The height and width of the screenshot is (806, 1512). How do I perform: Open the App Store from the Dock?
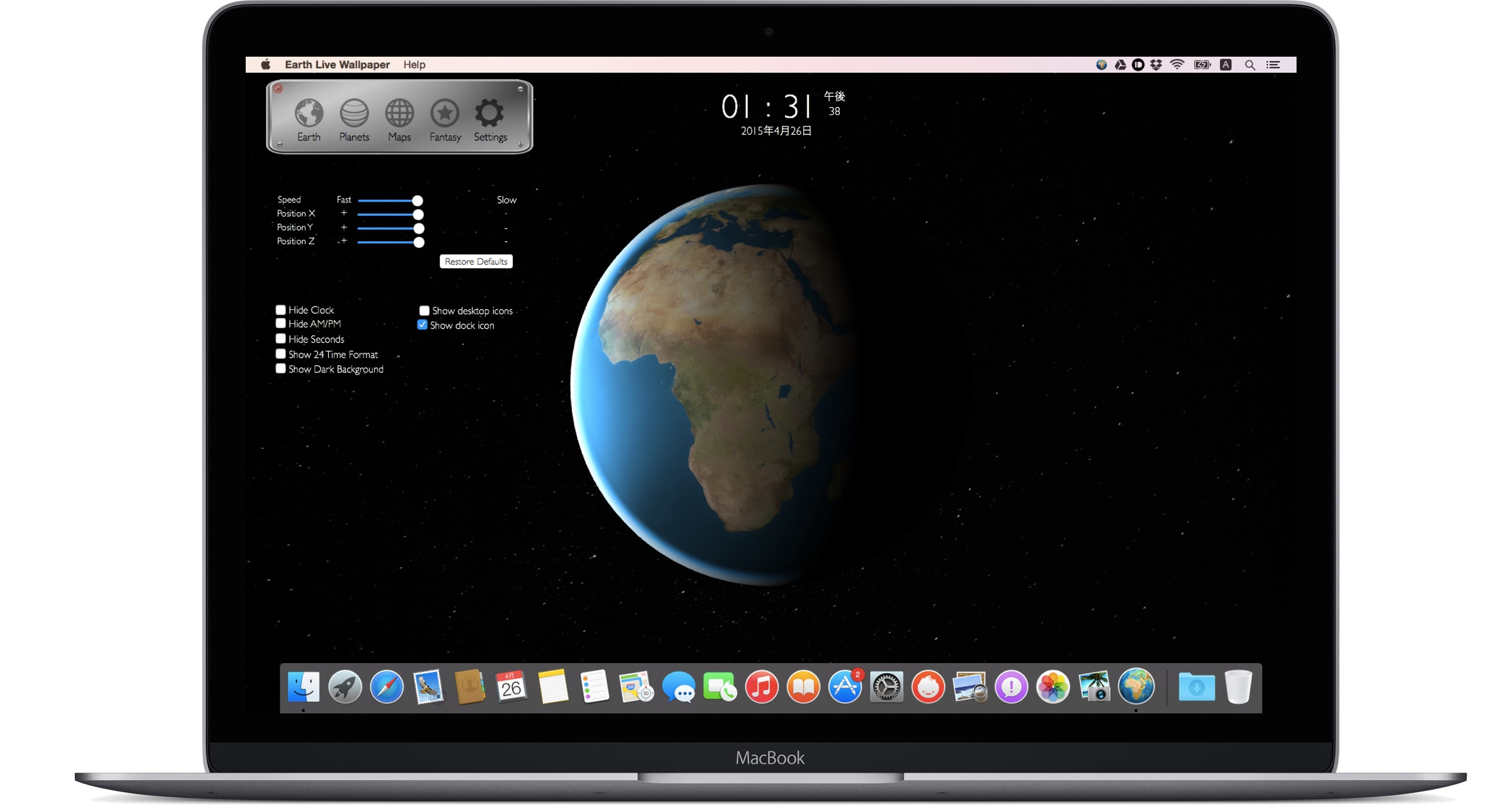(844, 688)
